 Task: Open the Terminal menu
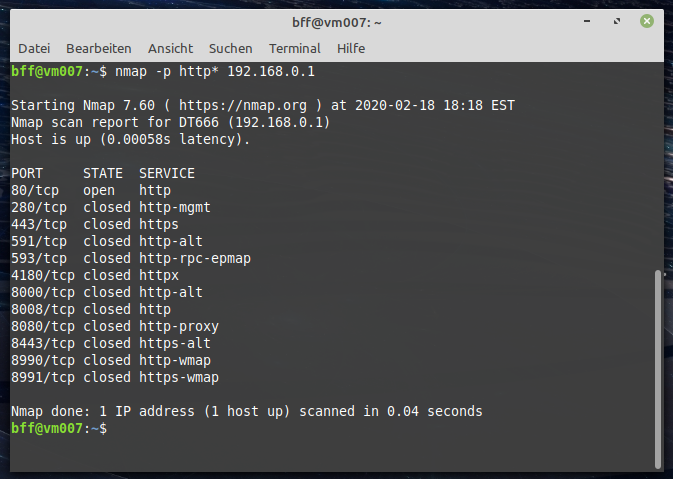click(x=294, y=49)
